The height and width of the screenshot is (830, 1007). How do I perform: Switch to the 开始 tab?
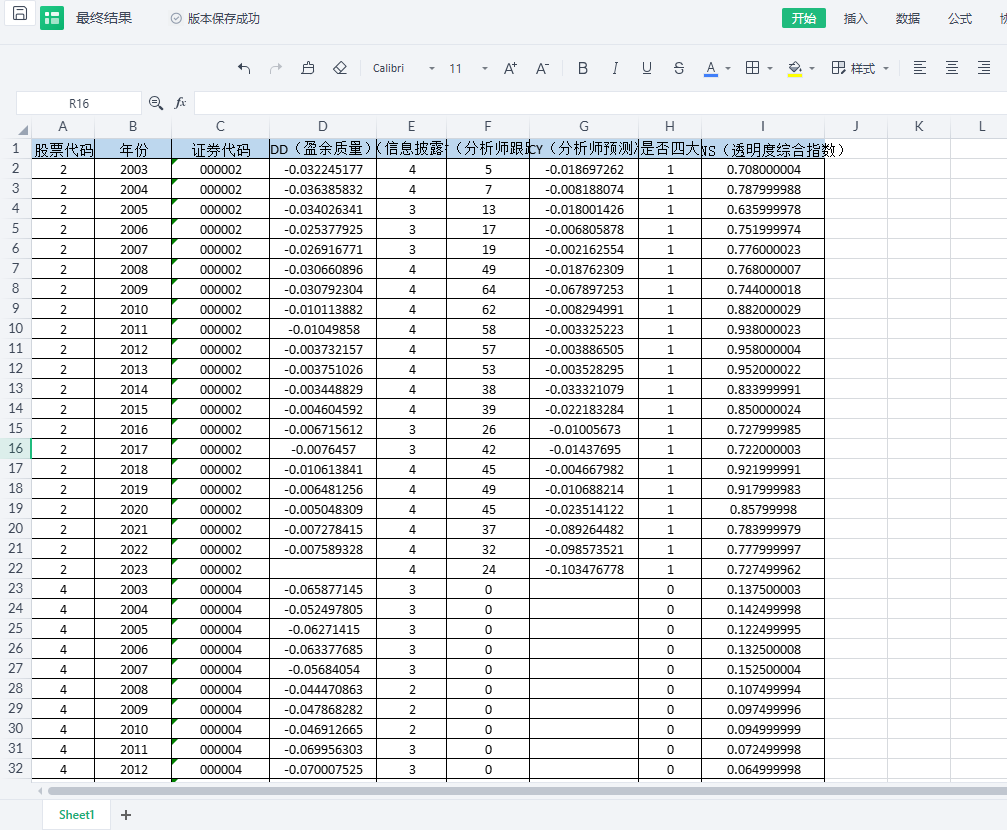point(803,19)
